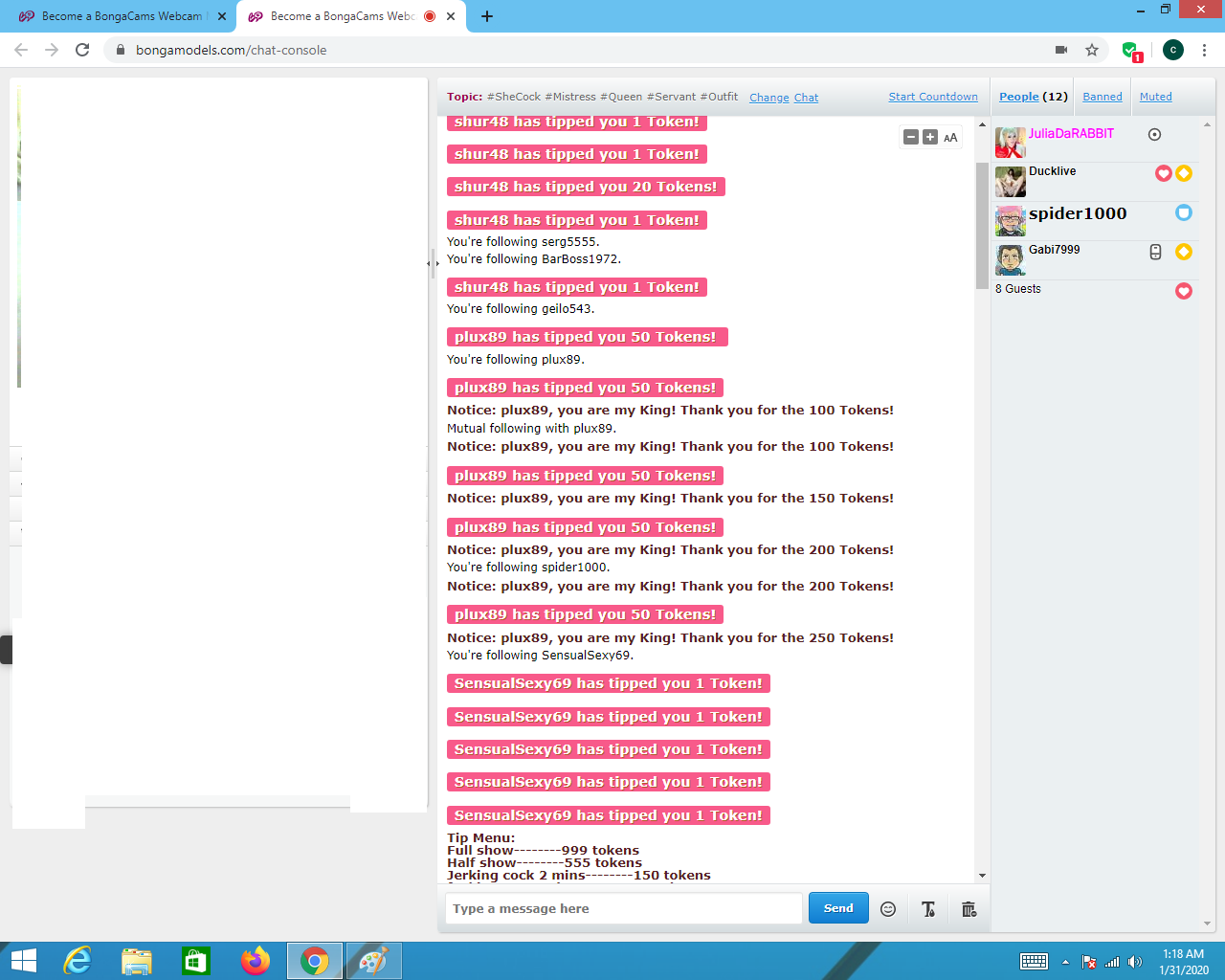This screenshot has height=980, width=1225.
Task: Click the clear chat trash icon
Action: pos(969,909)
